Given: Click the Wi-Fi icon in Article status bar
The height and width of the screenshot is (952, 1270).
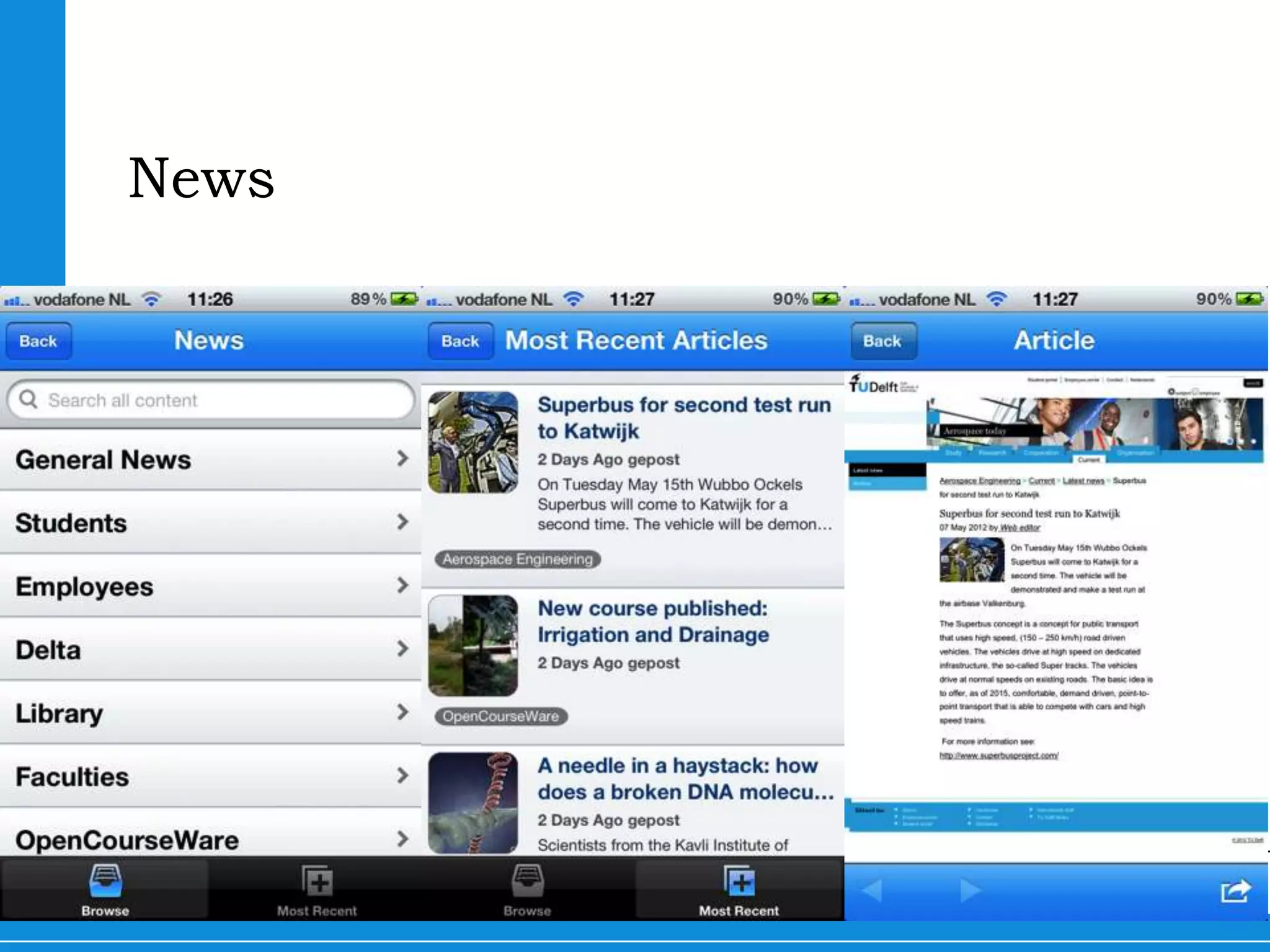Looking at the screenshot, I should pos(997,300).
